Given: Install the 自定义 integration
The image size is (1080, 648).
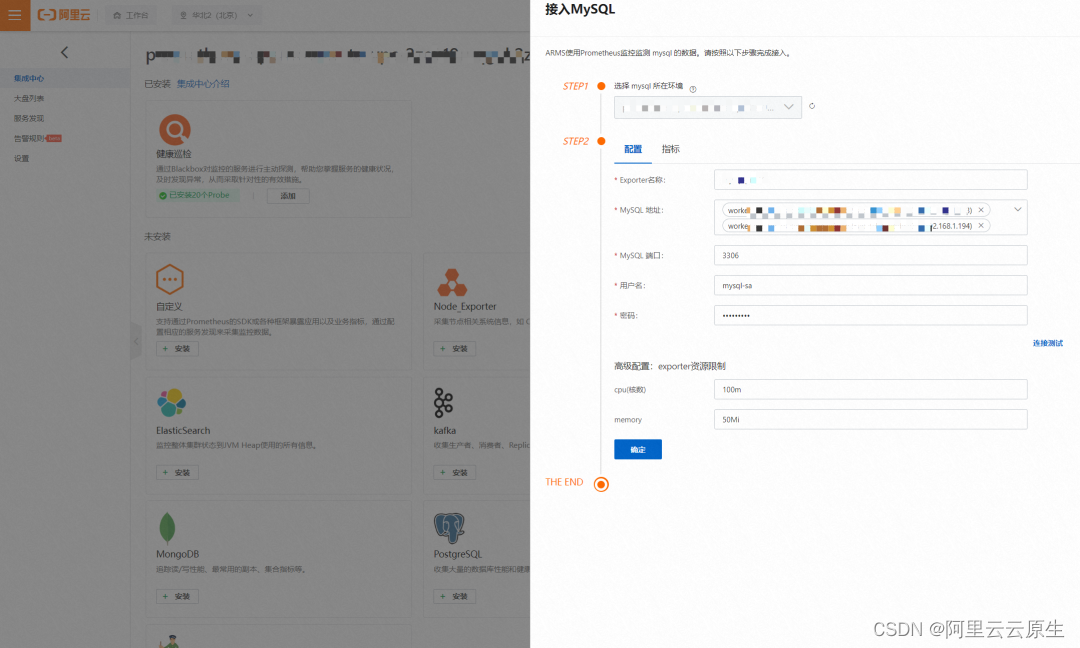Looking at the screenshot, I should 177,348.
